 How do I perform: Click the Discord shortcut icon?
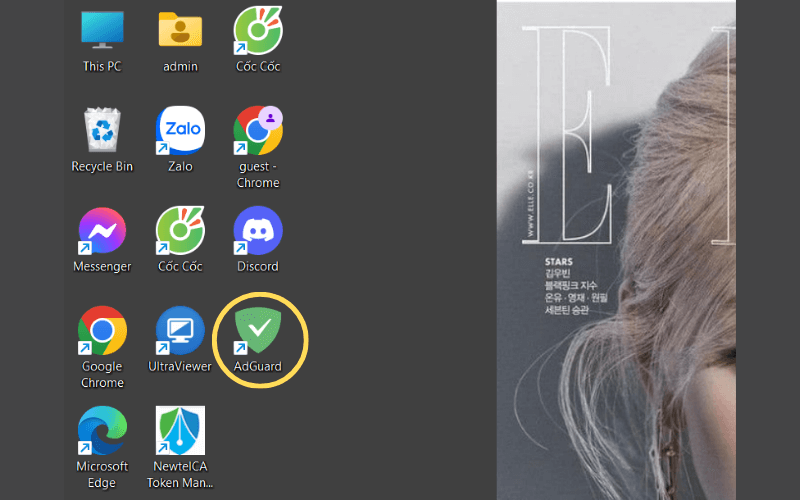(x=258, y=230)
